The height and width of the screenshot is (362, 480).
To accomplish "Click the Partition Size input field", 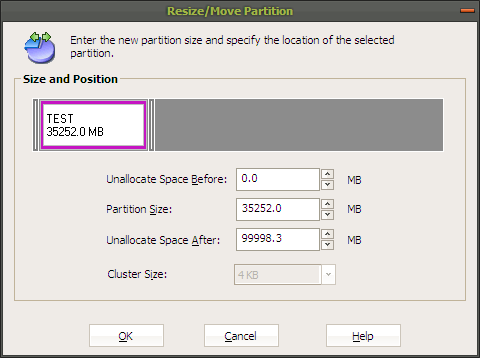I will point(278,209).
